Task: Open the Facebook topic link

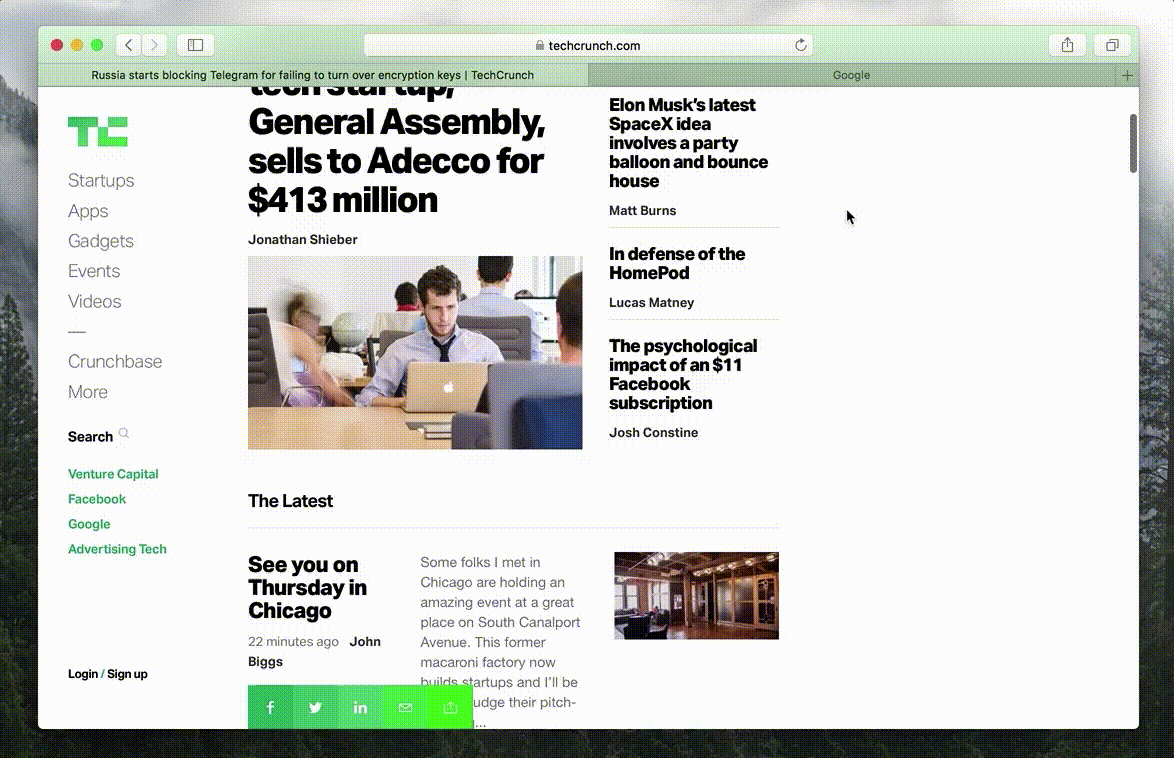Action: [97, 499]
